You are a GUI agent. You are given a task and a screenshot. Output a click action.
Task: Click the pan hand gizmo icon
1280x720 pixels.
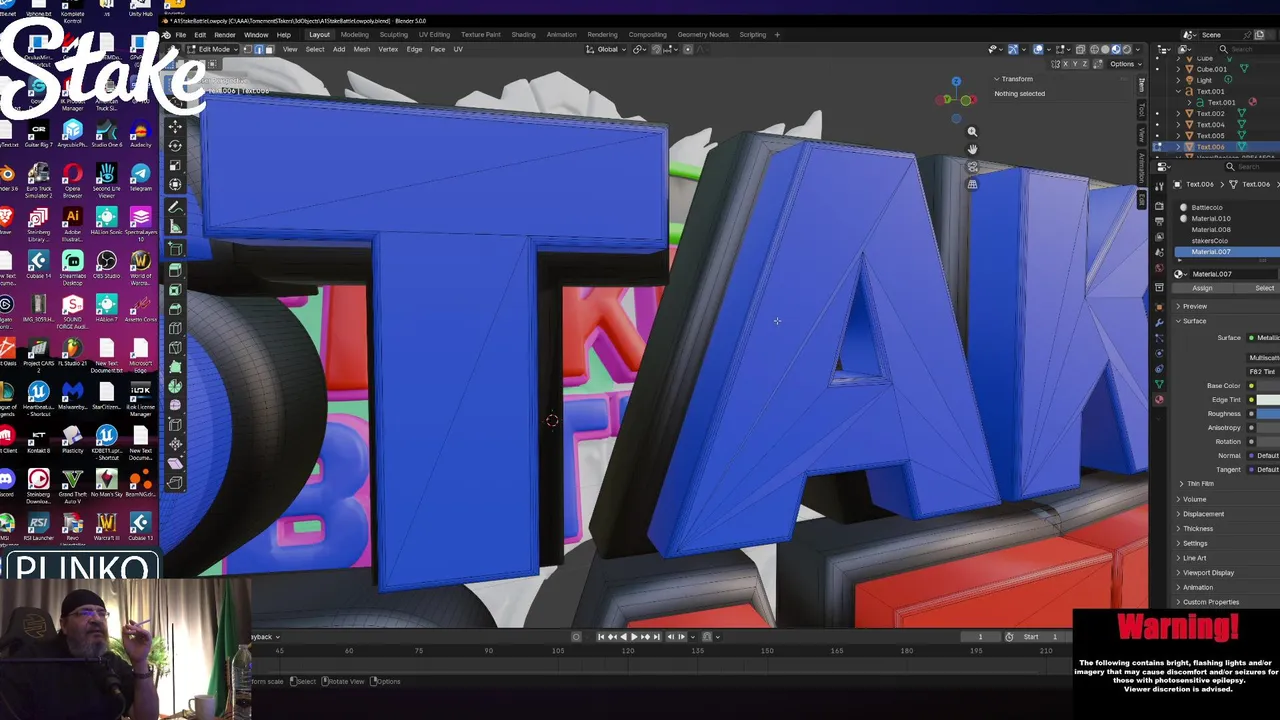[x=972, y=149]
